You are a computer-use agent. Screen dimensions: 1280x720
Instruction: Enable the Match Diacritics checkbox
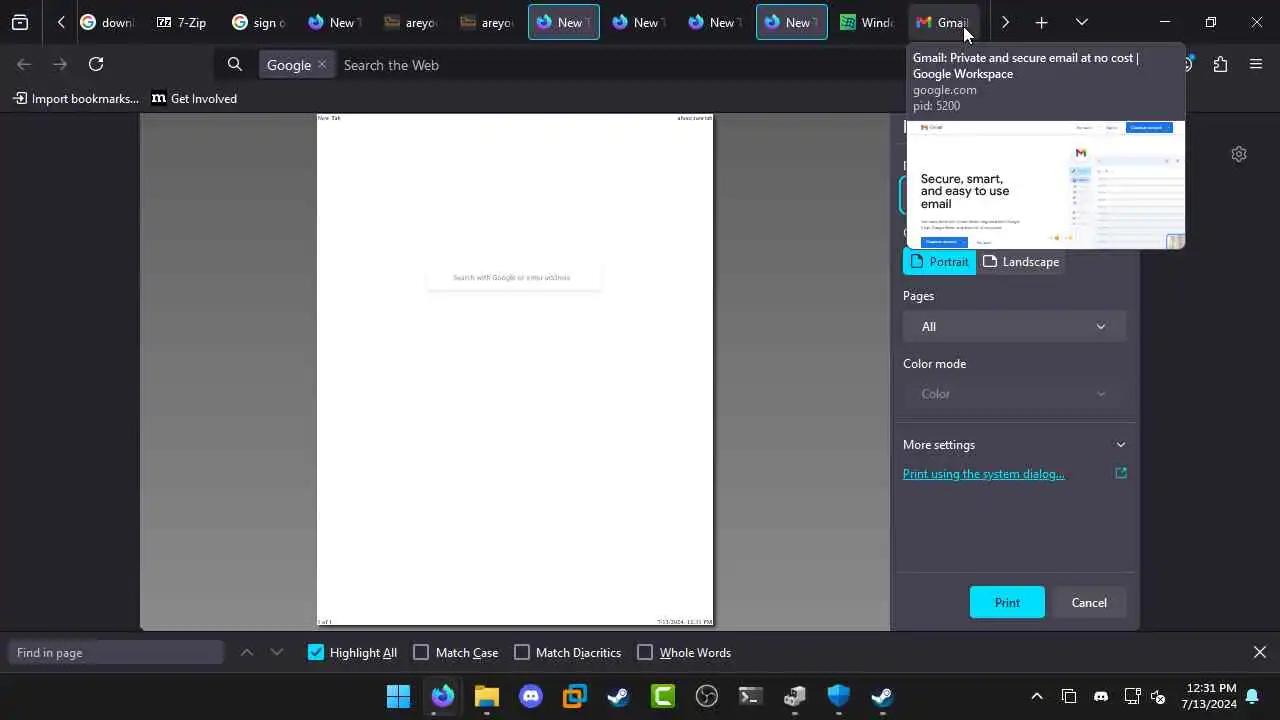522,652
